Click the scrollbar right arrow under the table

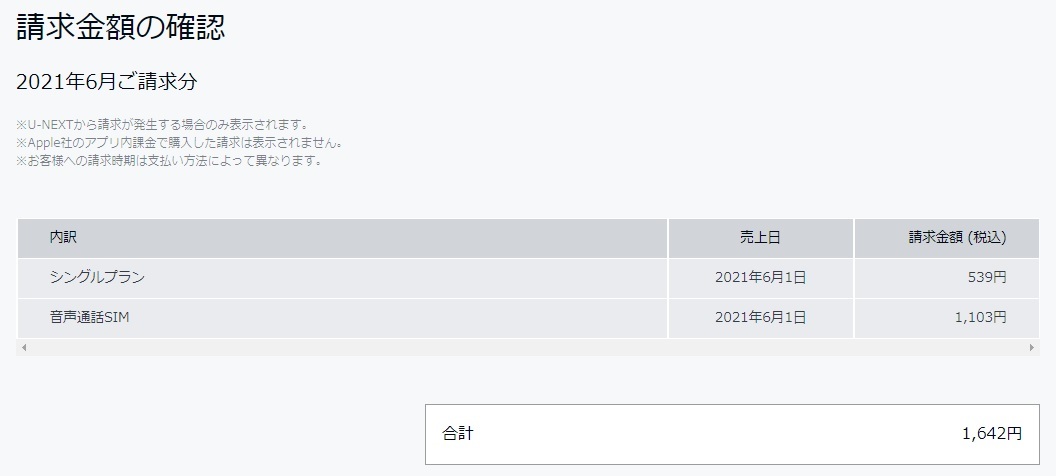(1033, 347)
